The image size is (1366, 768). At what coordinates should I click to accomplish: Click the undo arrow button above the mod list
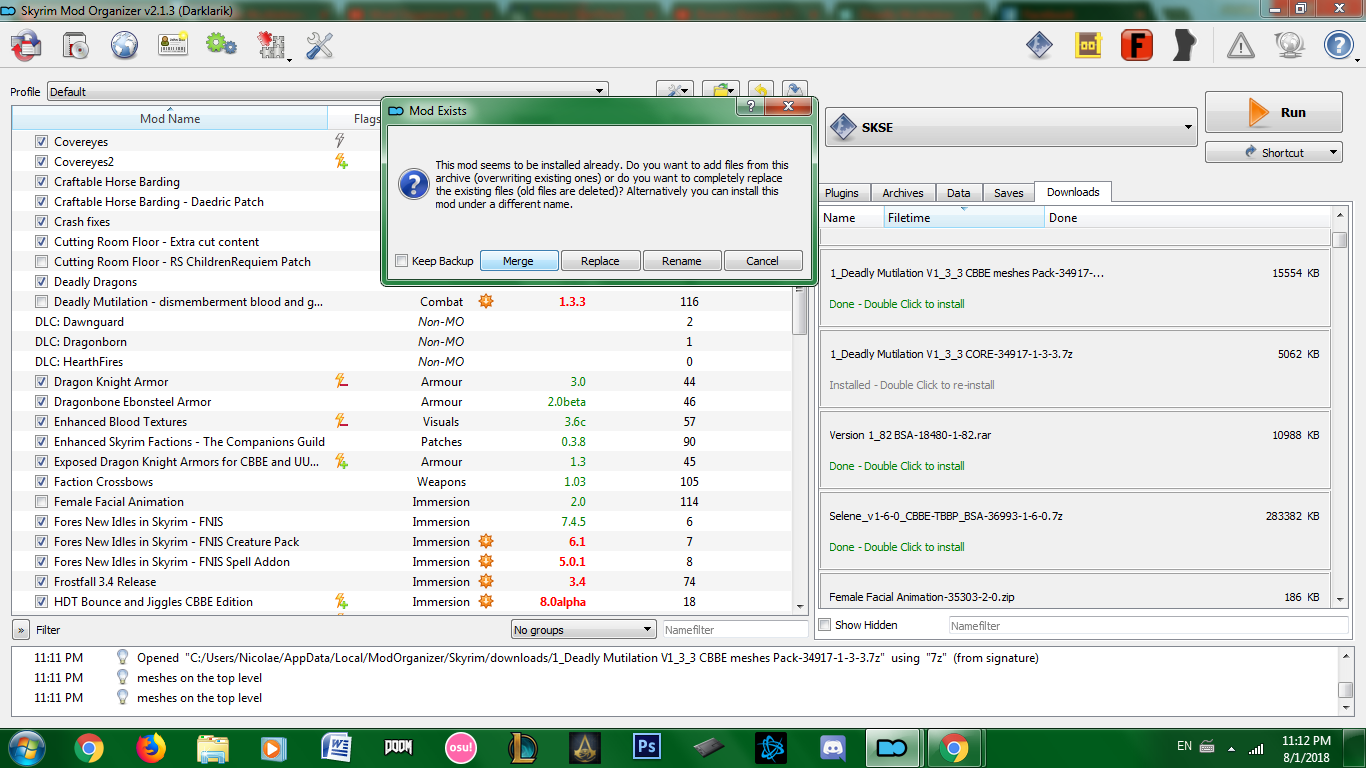click(761, 91)
